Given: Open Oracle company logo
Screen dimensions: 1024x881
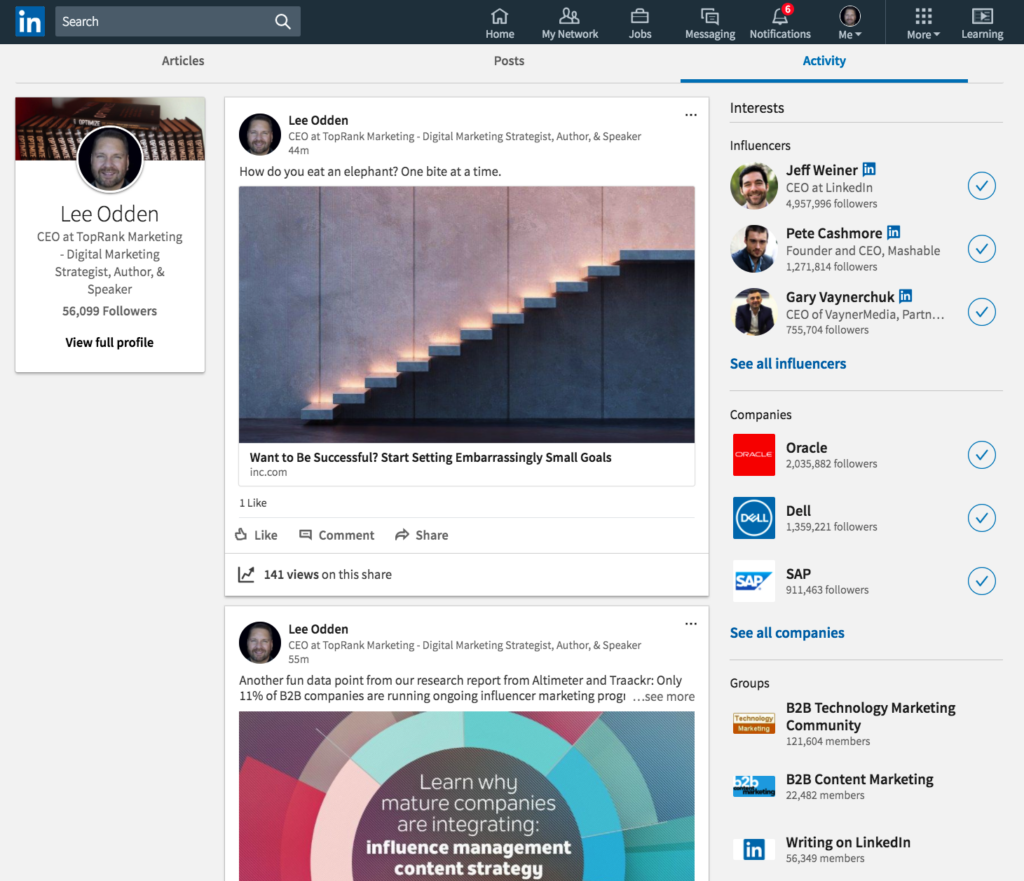Looking at the screenshot, I should point(754,455).
